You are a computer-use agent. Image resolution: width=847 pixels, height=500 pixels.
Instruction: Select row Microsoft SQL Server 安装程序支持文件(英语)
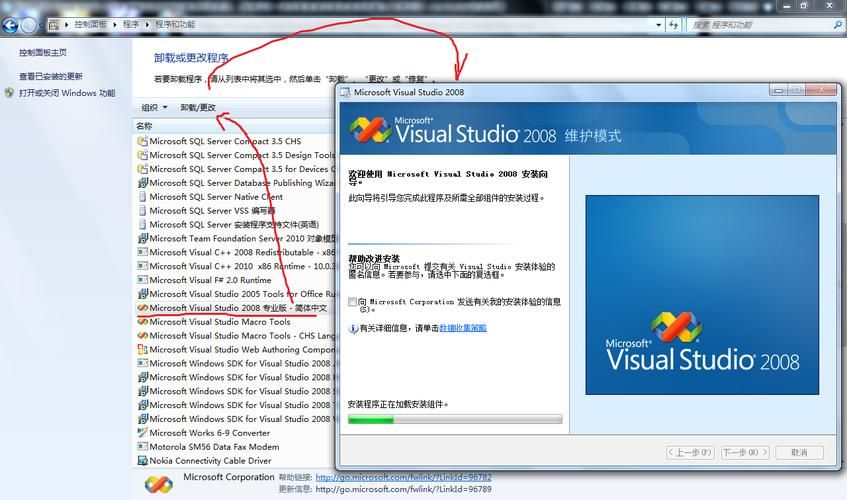[234, 225]
